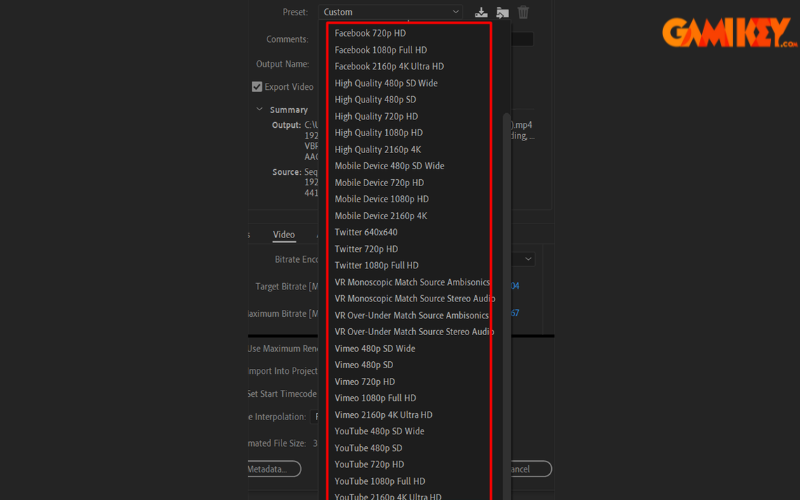Switch to the Video tab

click(x=284, y=235)
